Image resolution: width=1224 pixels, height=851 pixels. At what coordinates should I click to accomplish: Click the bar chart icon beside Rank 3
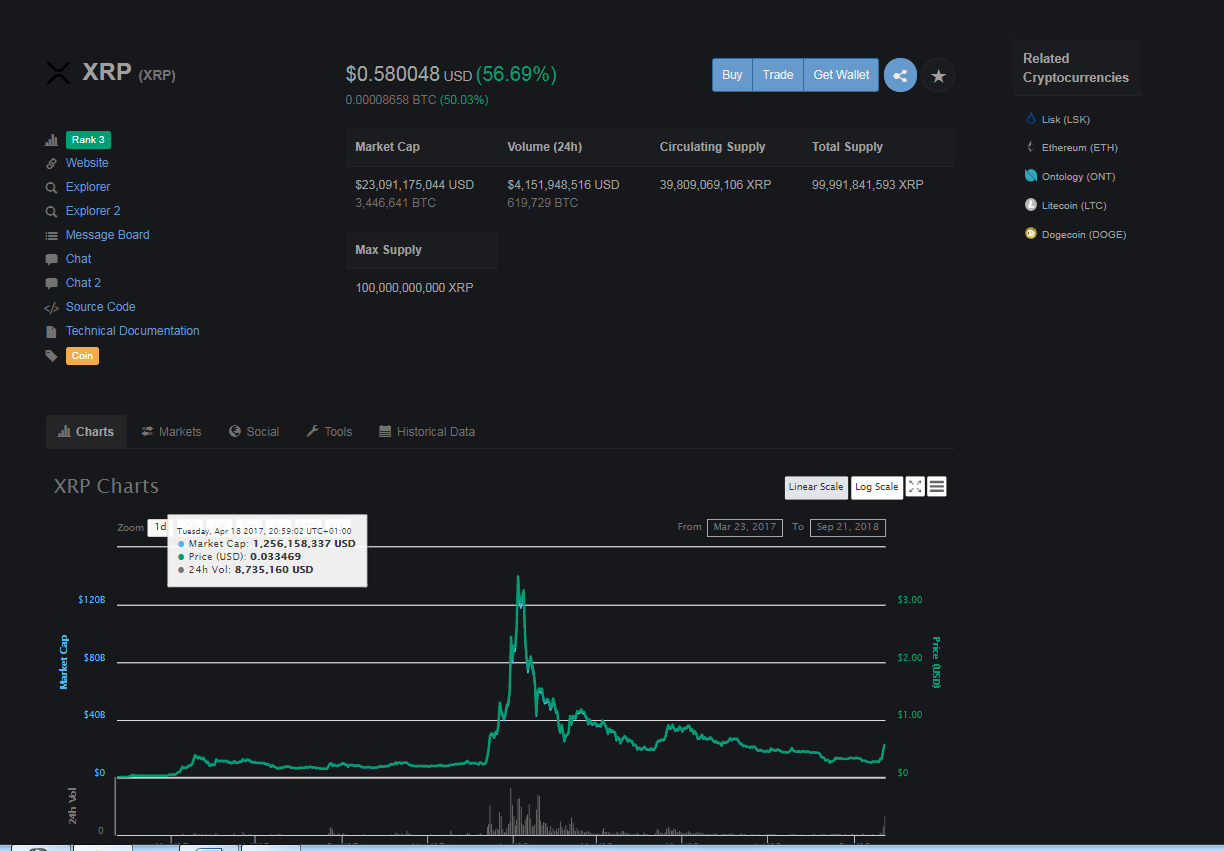pos(51,140)
